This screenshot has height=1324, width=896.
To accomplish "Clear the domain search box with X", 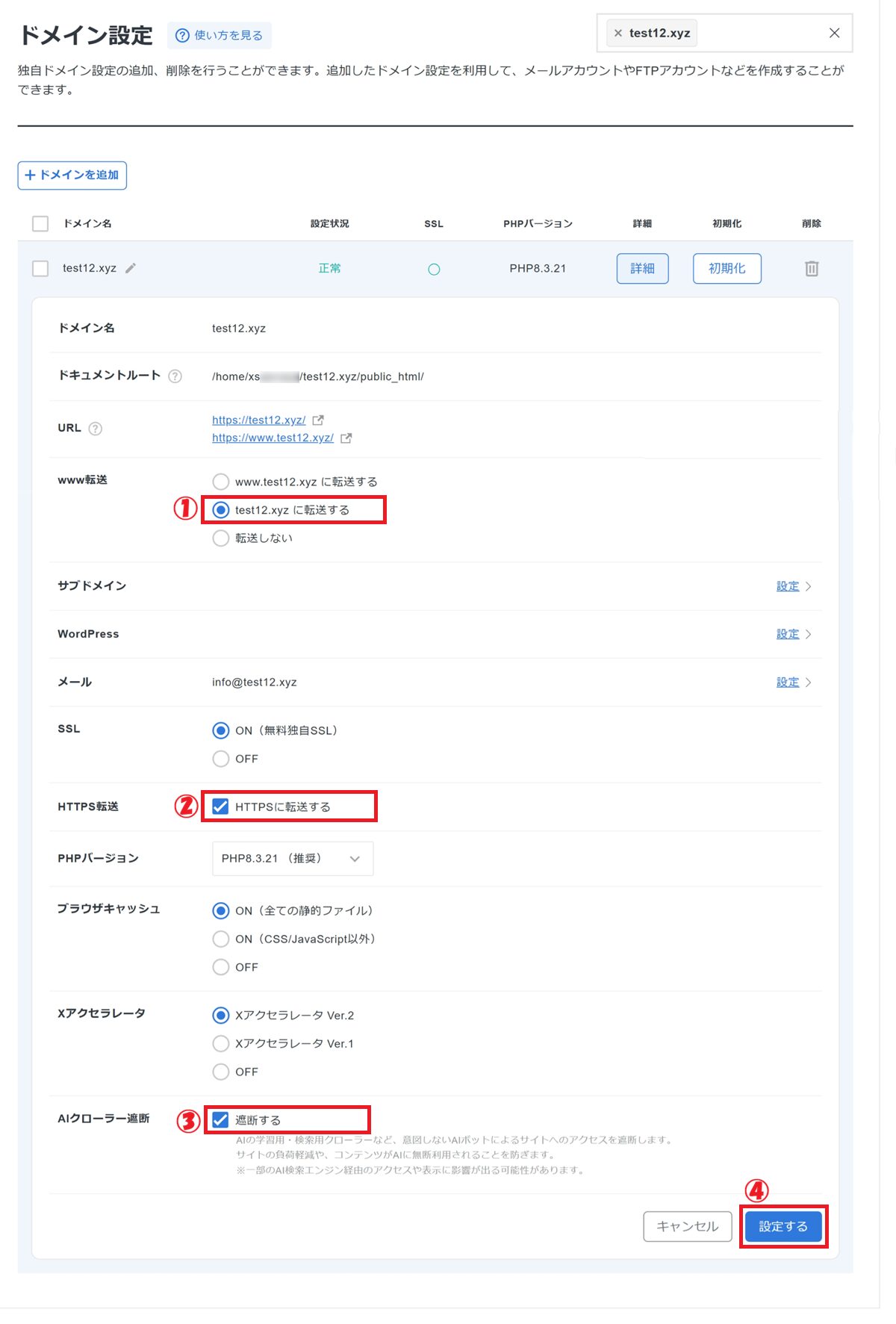I will [x=834, y=34].
